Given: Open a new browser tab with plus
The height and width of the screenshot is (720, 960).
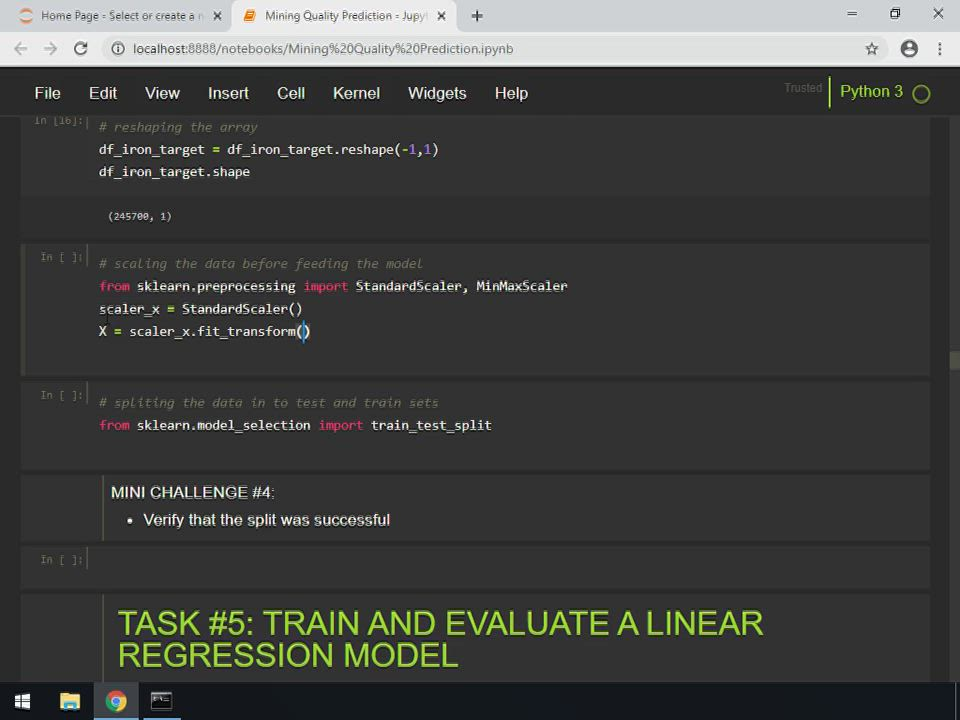Looking at the screenshot, I should coord(477,17).
